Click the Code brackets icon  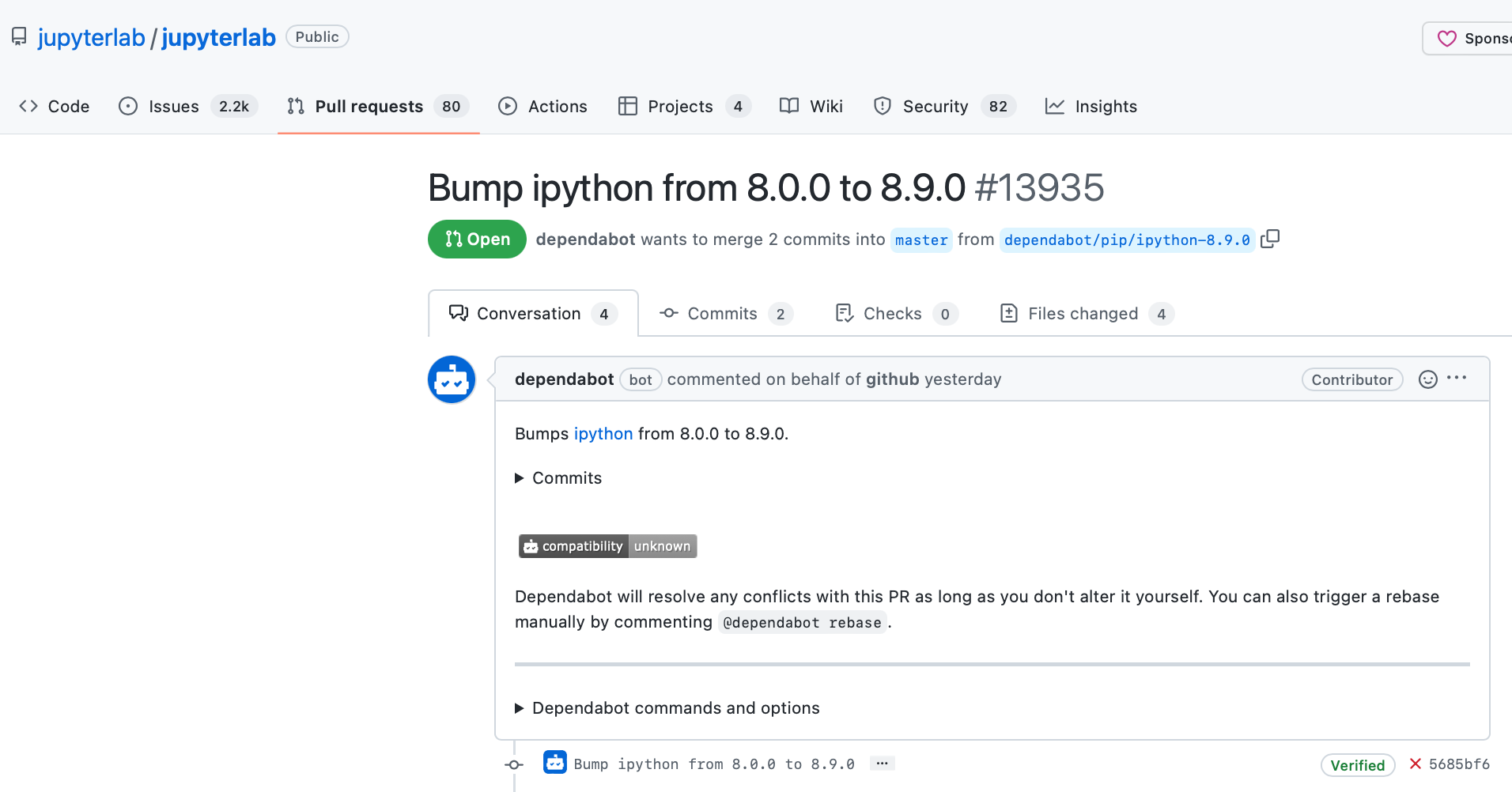(28, 106)
